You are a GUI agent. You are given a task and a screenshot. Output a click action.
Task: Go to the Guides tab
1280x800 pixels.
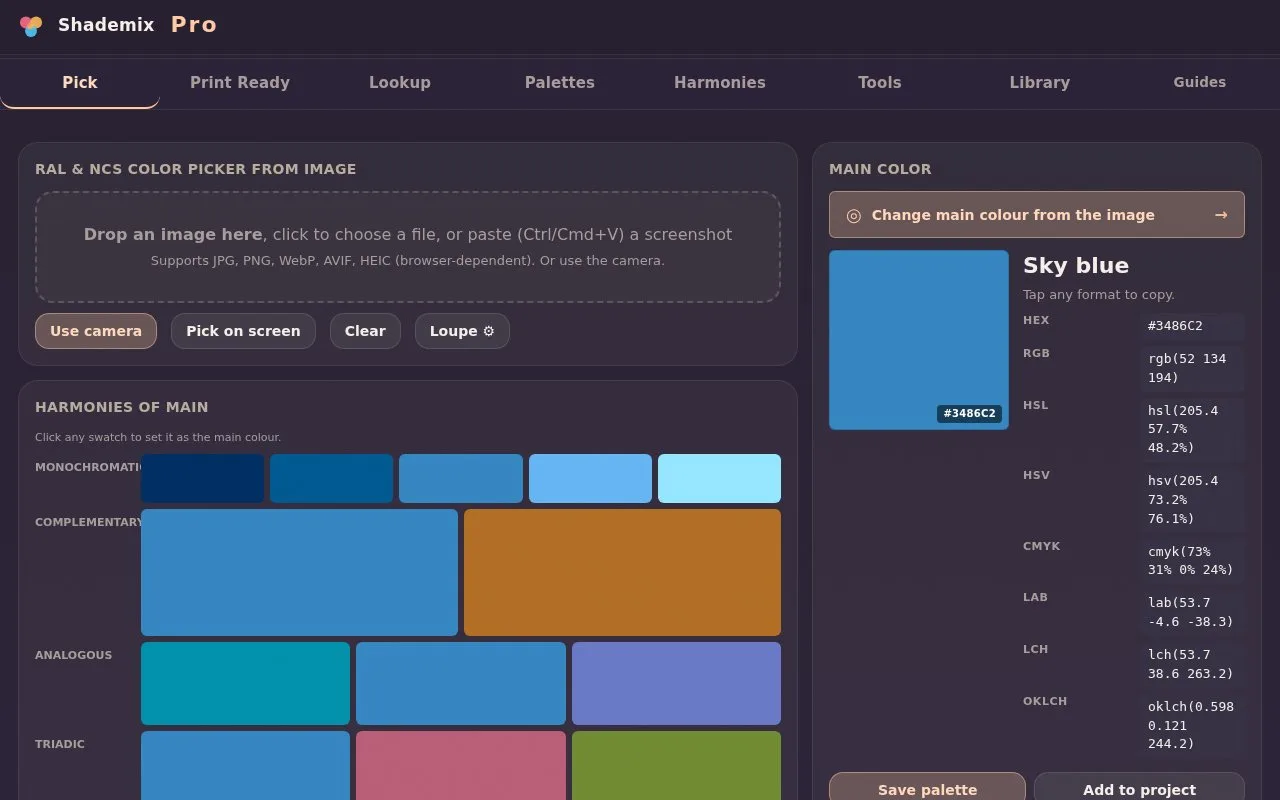tap(1200, 83)
